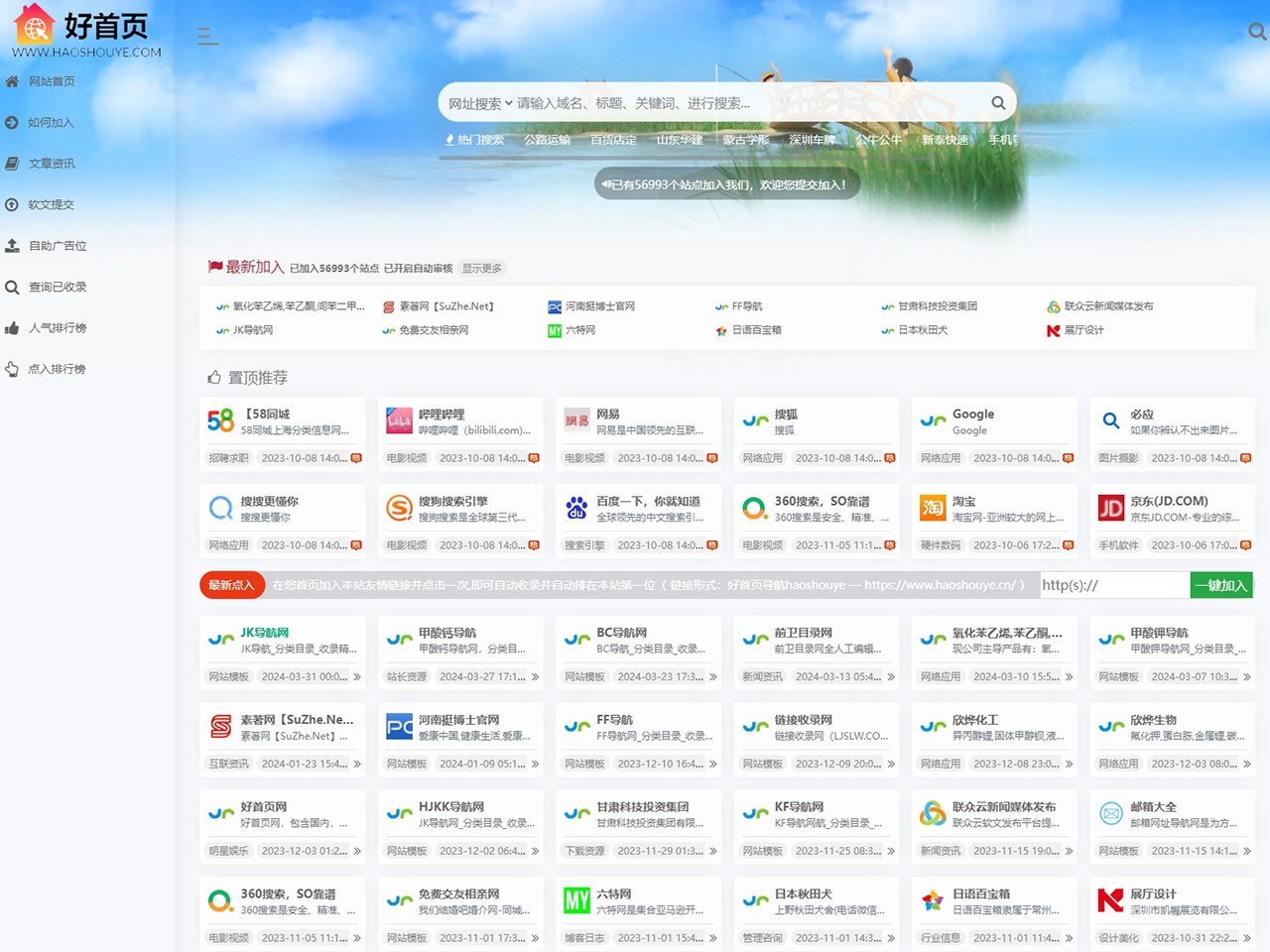Open 文章资讯 in the left sidebar
Viewport: 1270px width, 952px height.
(52, 164)
